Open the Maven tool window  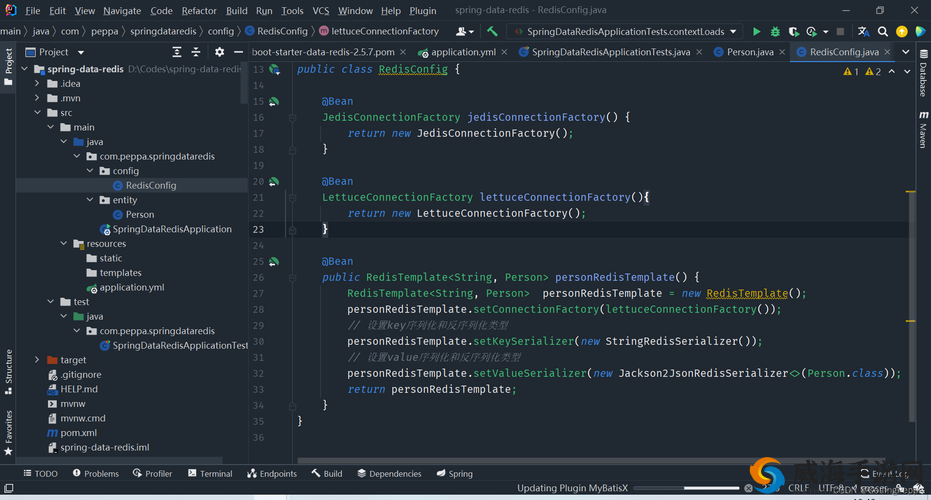click(x=923, y=129)
